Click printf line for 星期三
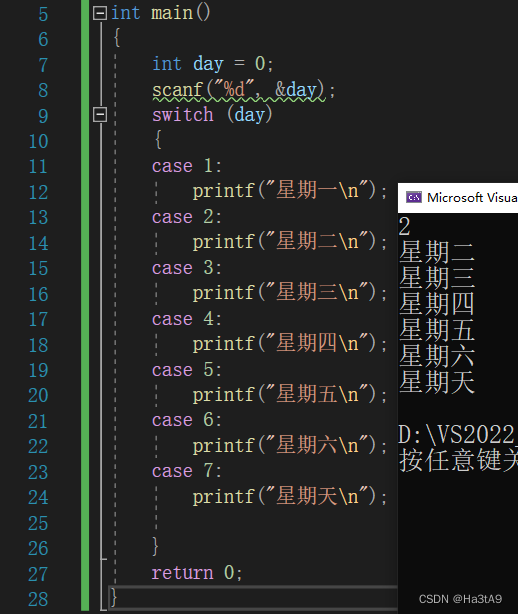 click(290, 293)
